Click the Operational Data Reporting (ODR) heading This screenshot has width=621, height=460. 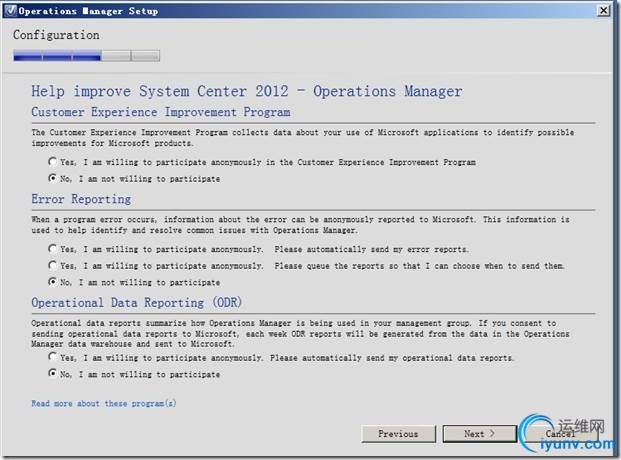(137, 303)
